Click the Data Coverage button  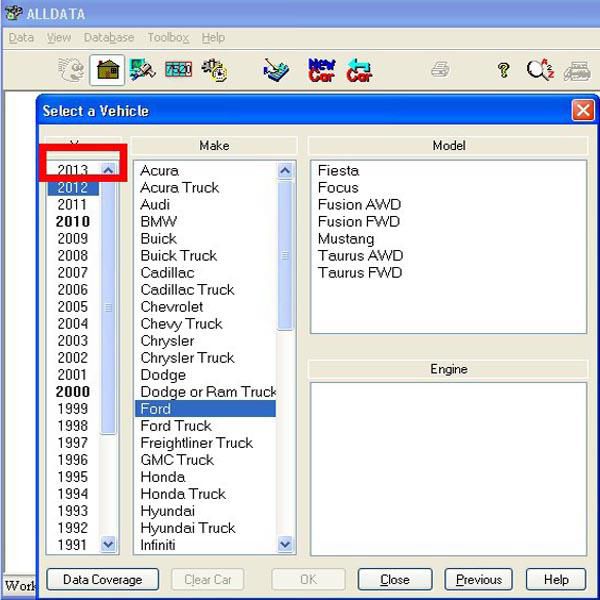(102, 579)
